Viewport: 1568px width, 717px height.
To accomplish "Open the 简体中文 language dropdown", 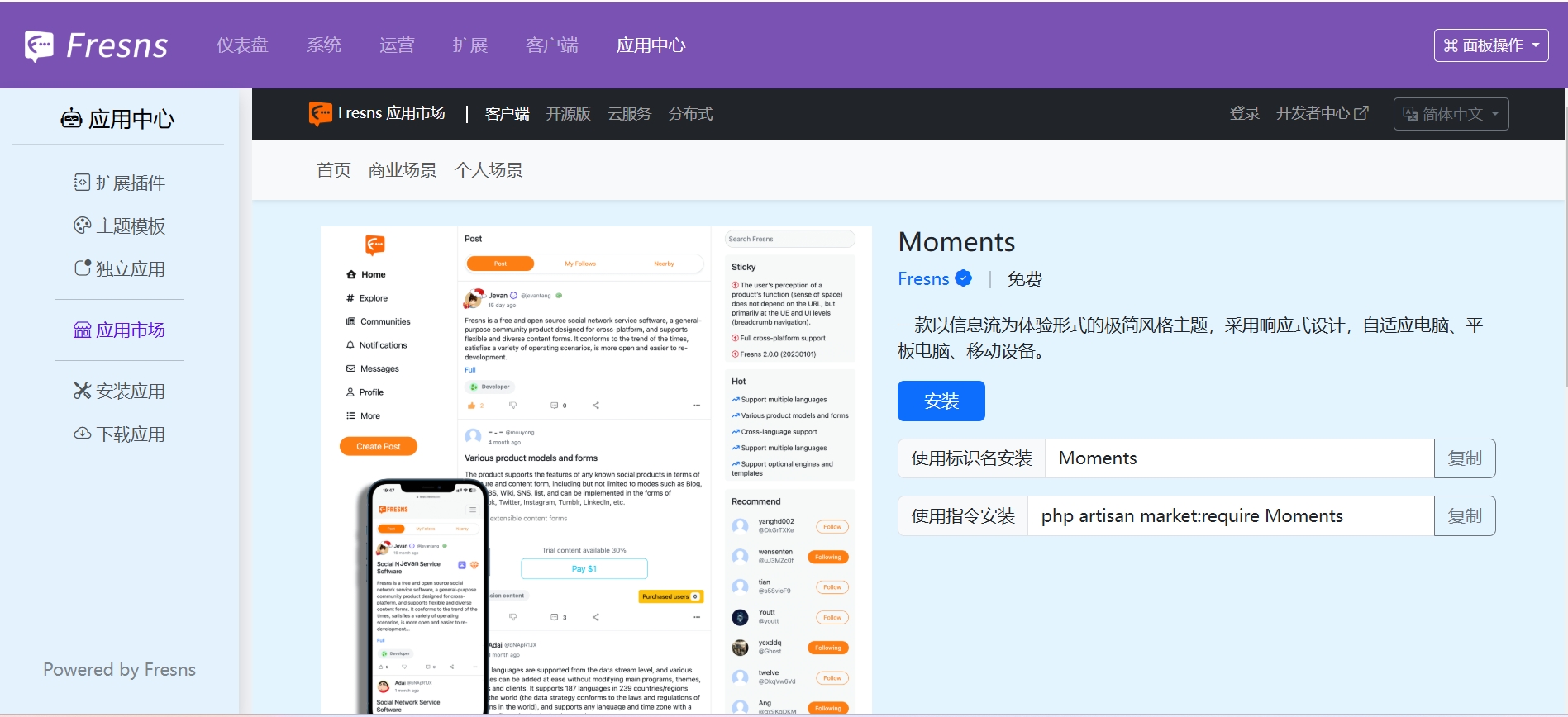I will pos(1451,114).
